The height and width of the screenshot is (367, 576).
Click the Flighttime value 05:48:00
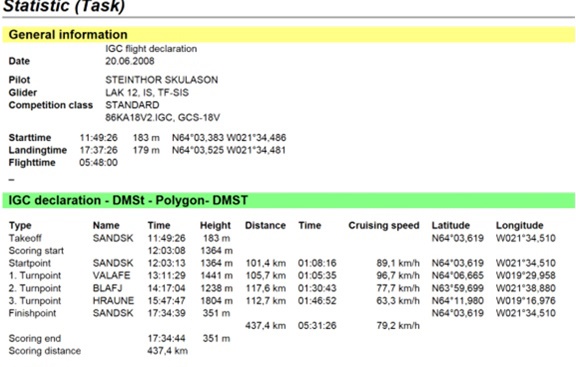tap(98, 163)
